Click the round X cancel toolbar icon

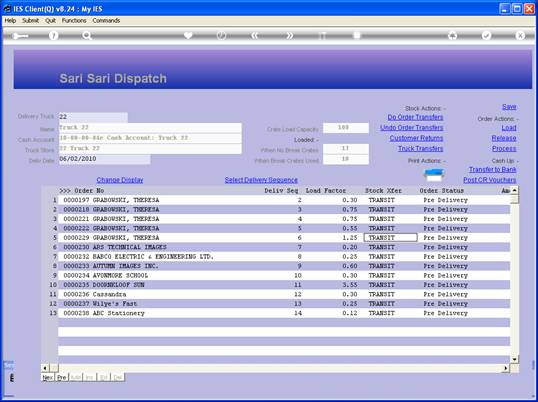(x=520, y=36)
